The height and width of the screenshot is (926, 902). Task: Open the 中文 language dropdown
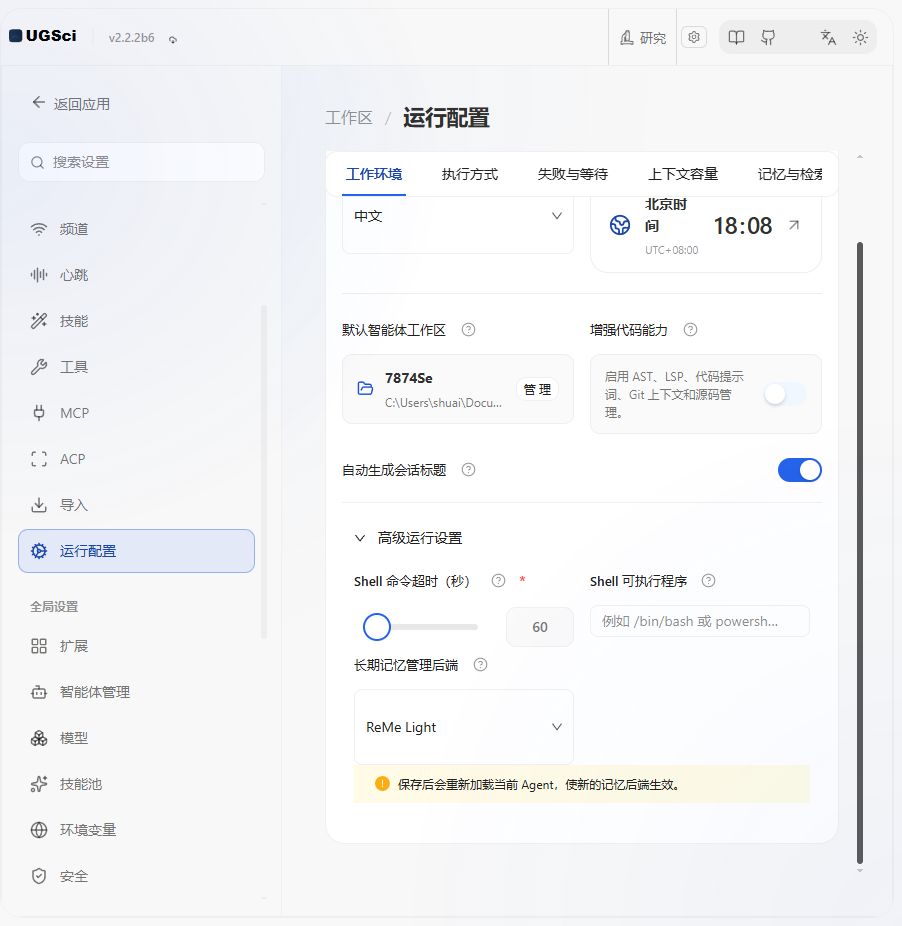pos(458,216)
